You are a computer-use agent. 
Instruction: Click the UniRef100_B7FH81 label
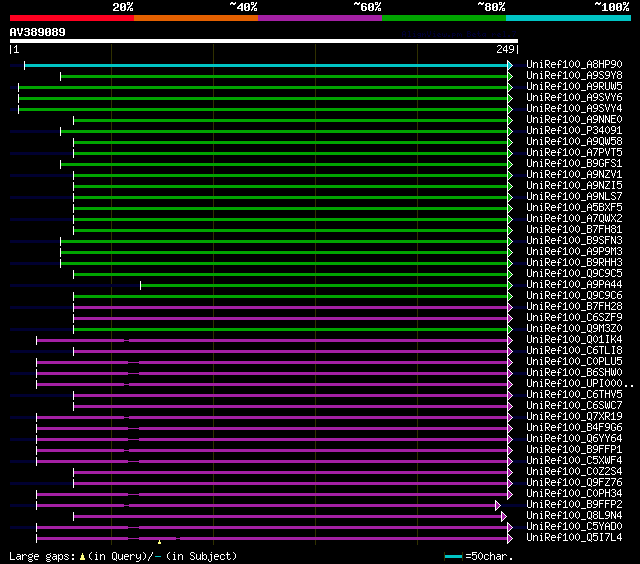coord(574,230)
